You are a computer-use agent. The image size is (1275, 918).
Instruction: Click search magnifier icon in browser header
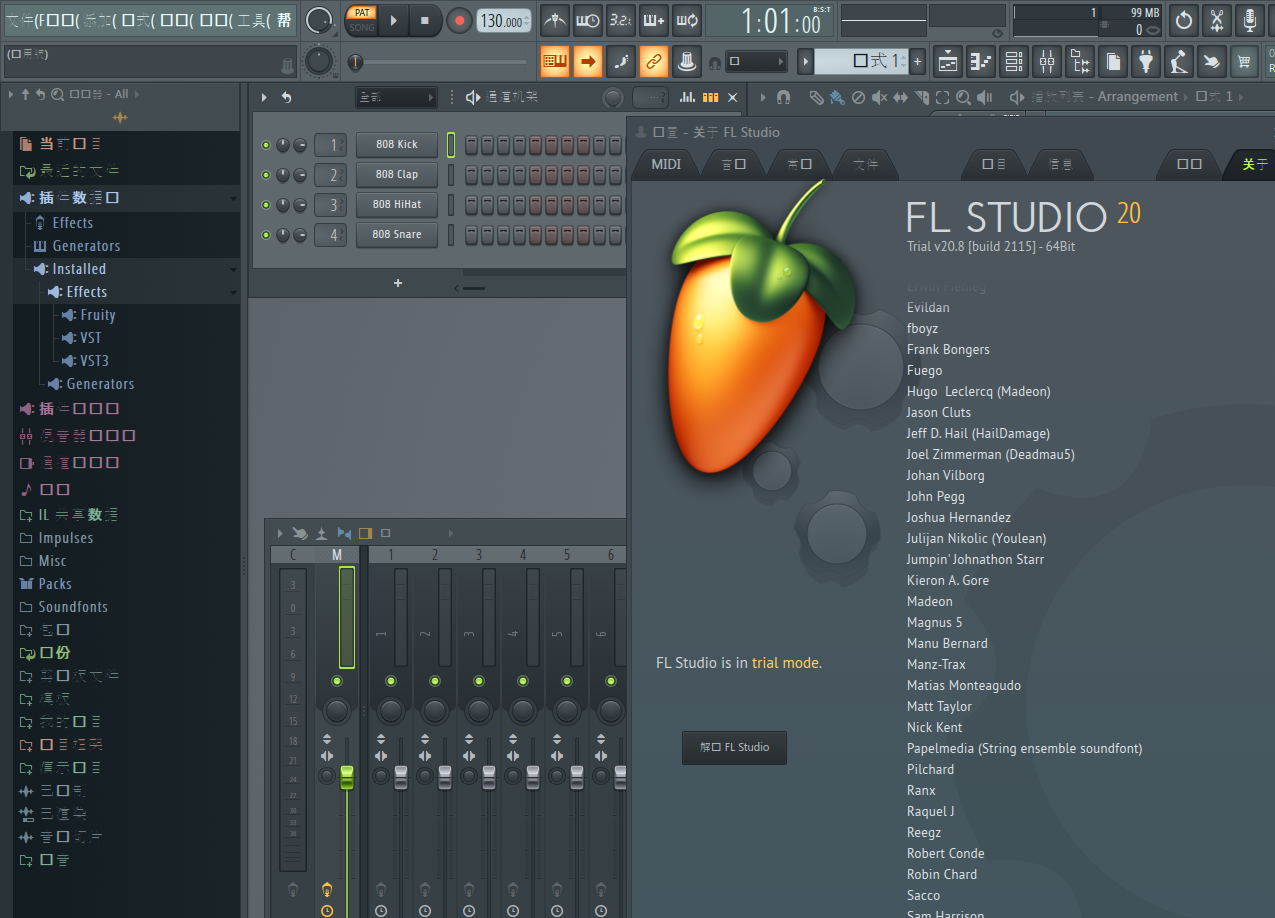coord(57,94)
